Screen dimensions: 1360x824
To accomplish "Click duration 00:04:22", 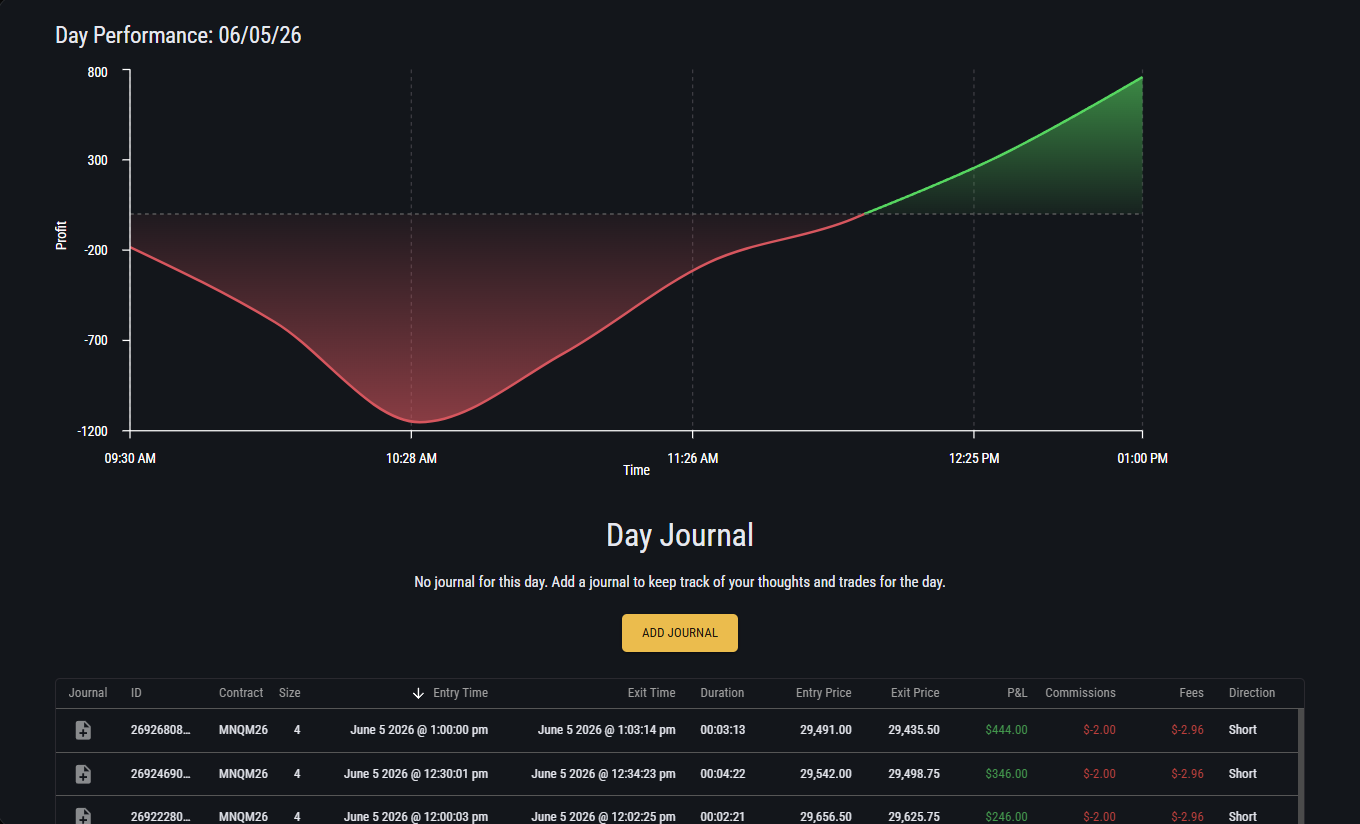I will pos(722,774).
